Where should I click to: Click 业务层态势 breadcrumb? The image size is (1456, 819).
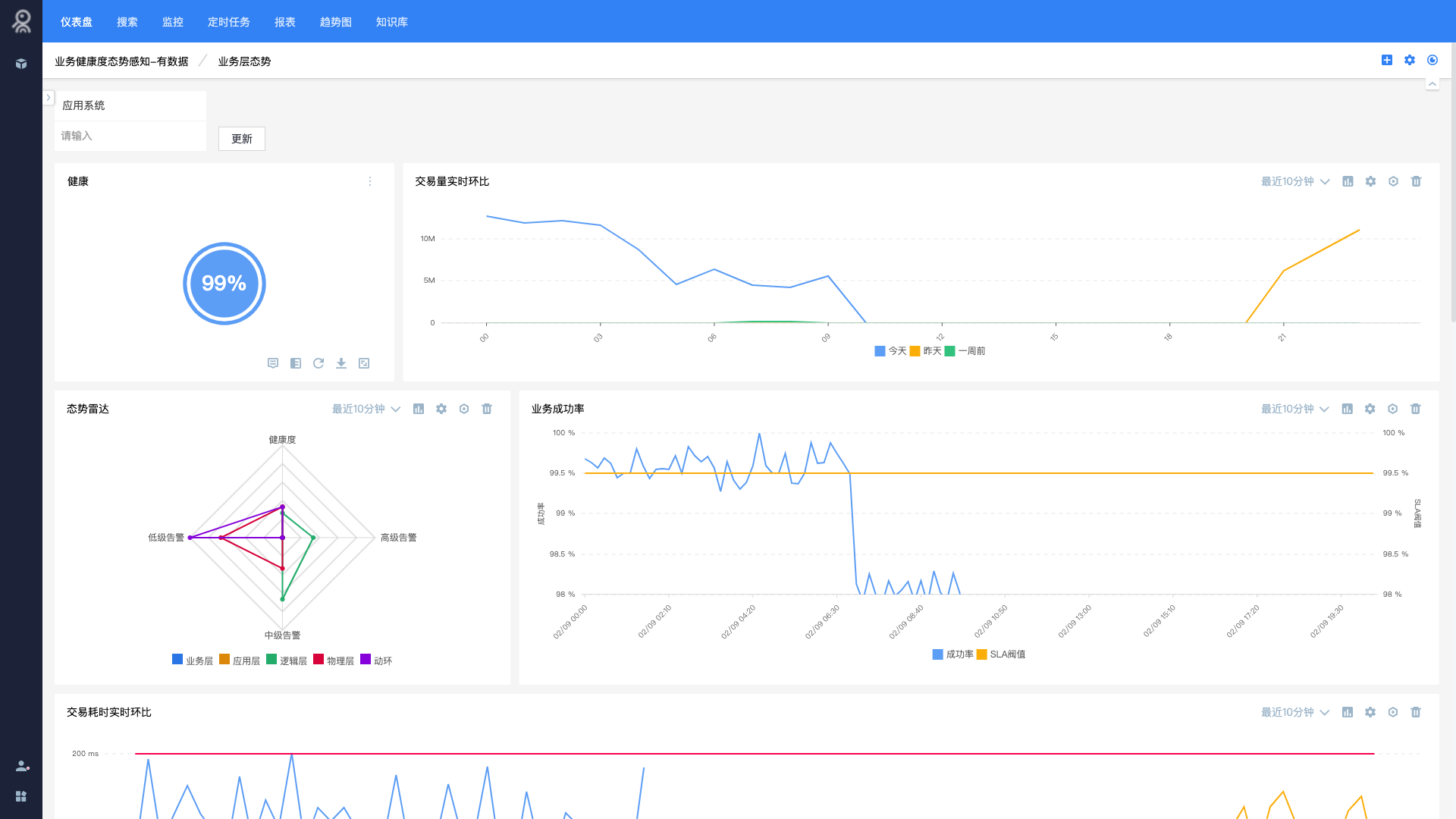[x=244, y=61]
